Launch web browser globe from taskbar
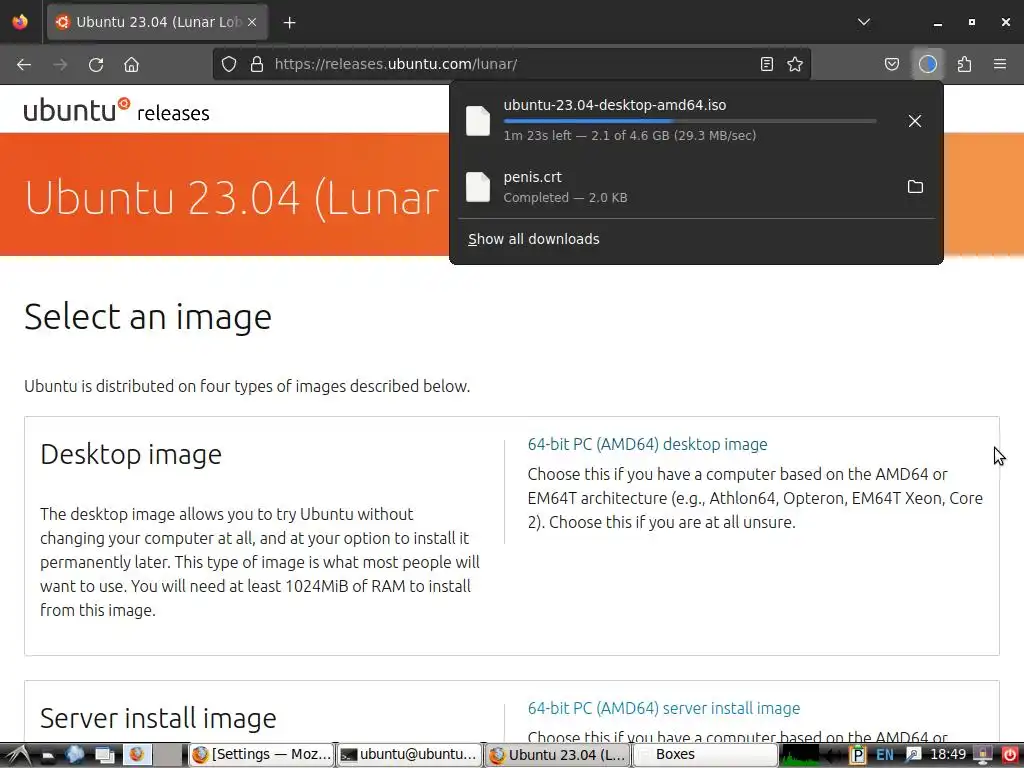This screenshot has width=1024, height=768. pyautogui.click(x=74, y=754)
